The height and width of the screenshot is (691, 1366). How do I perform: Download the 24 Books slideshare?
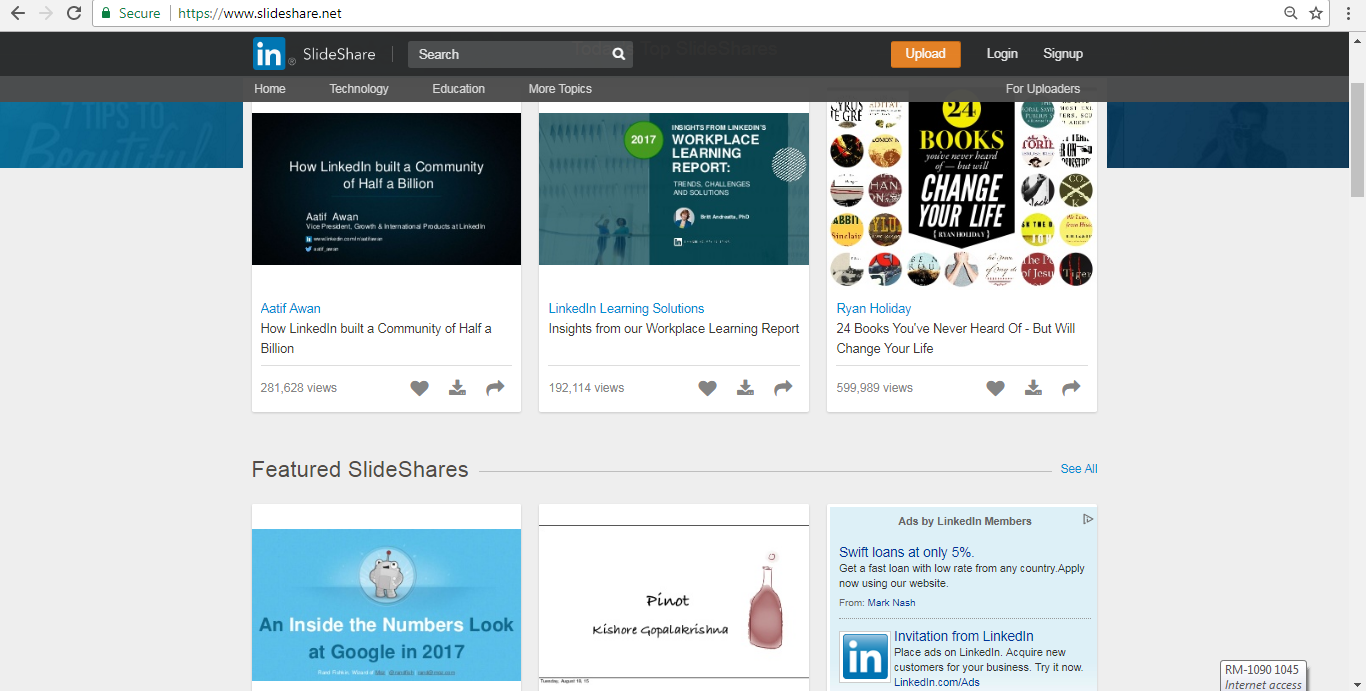click(1034, 388)
